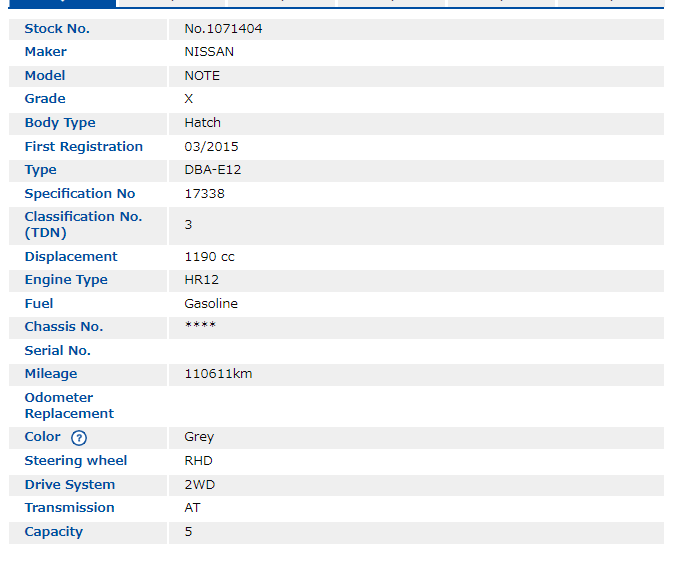Viewport: 692px width, 565px height.
Task: Select the RHD steering wheel value
Action: (x=198, y=461)
